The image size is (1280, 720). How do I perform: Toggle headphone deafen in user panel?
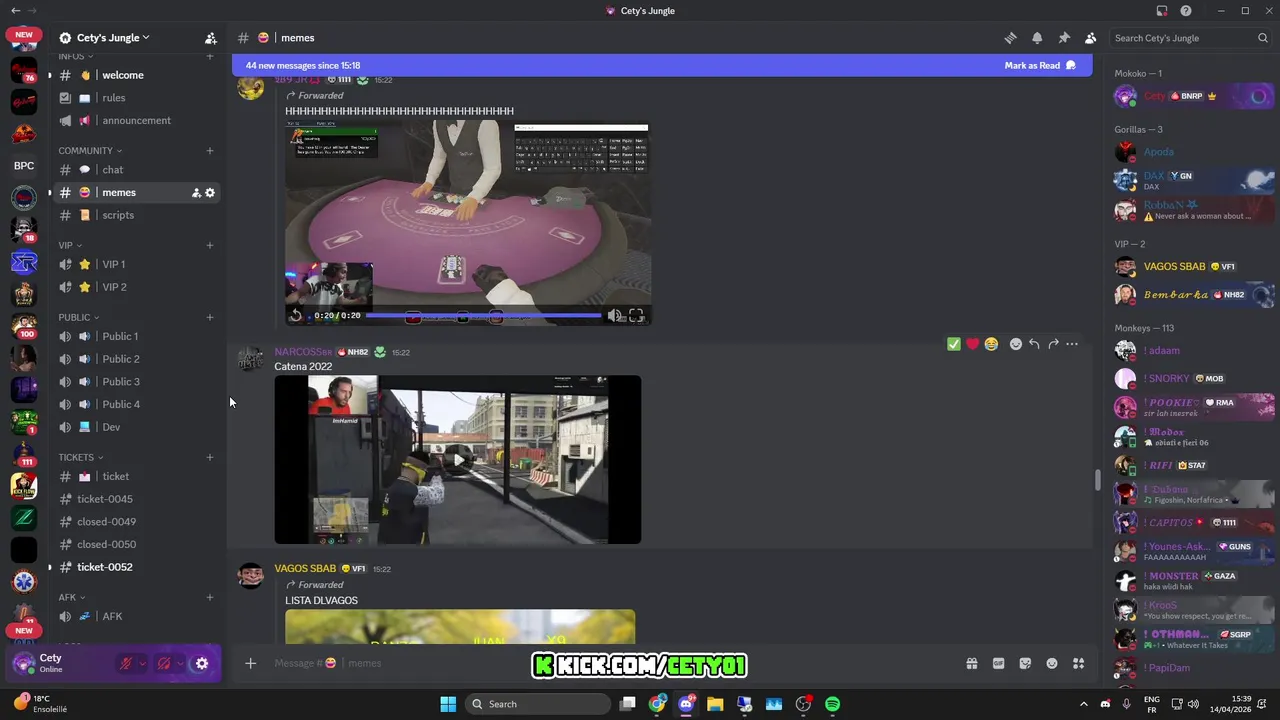click(164, 663)
